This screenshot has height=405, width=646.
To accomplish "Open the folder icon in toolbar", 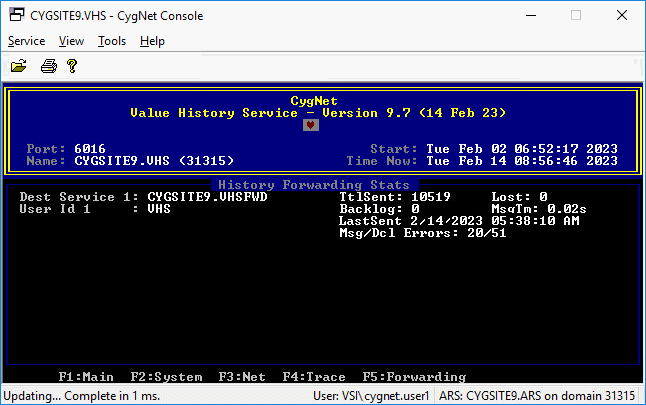I will point(19,66).
